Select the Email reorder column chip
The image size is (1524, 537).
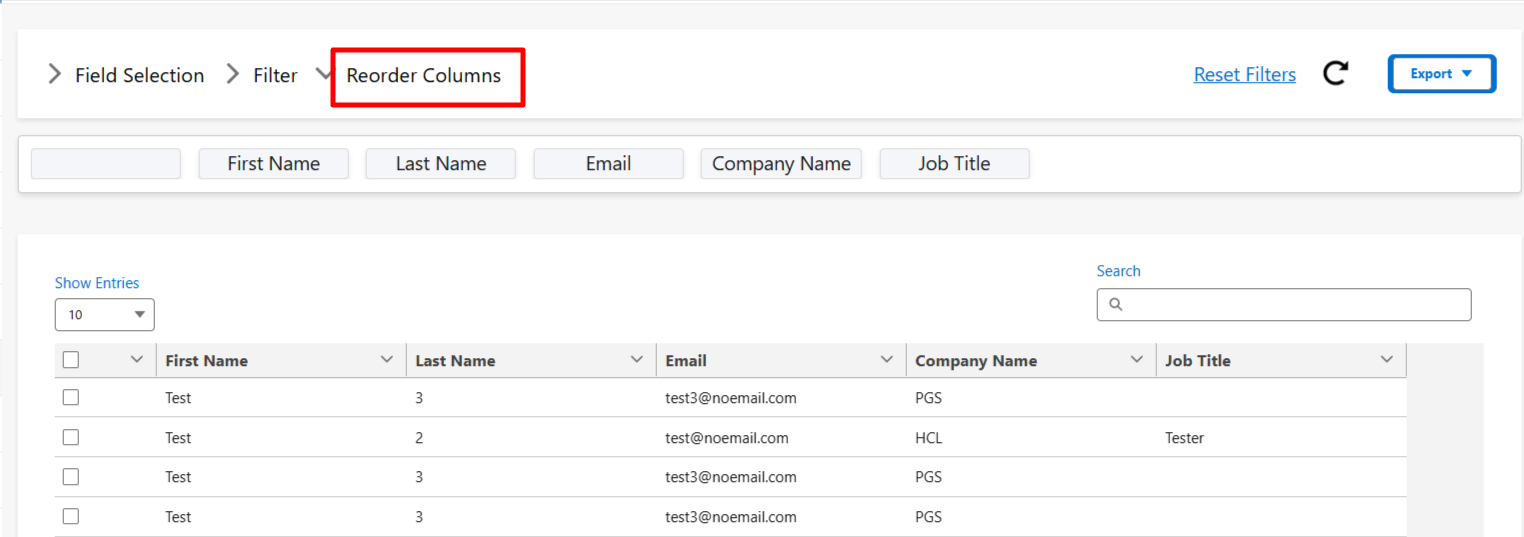tap(608, 164)
